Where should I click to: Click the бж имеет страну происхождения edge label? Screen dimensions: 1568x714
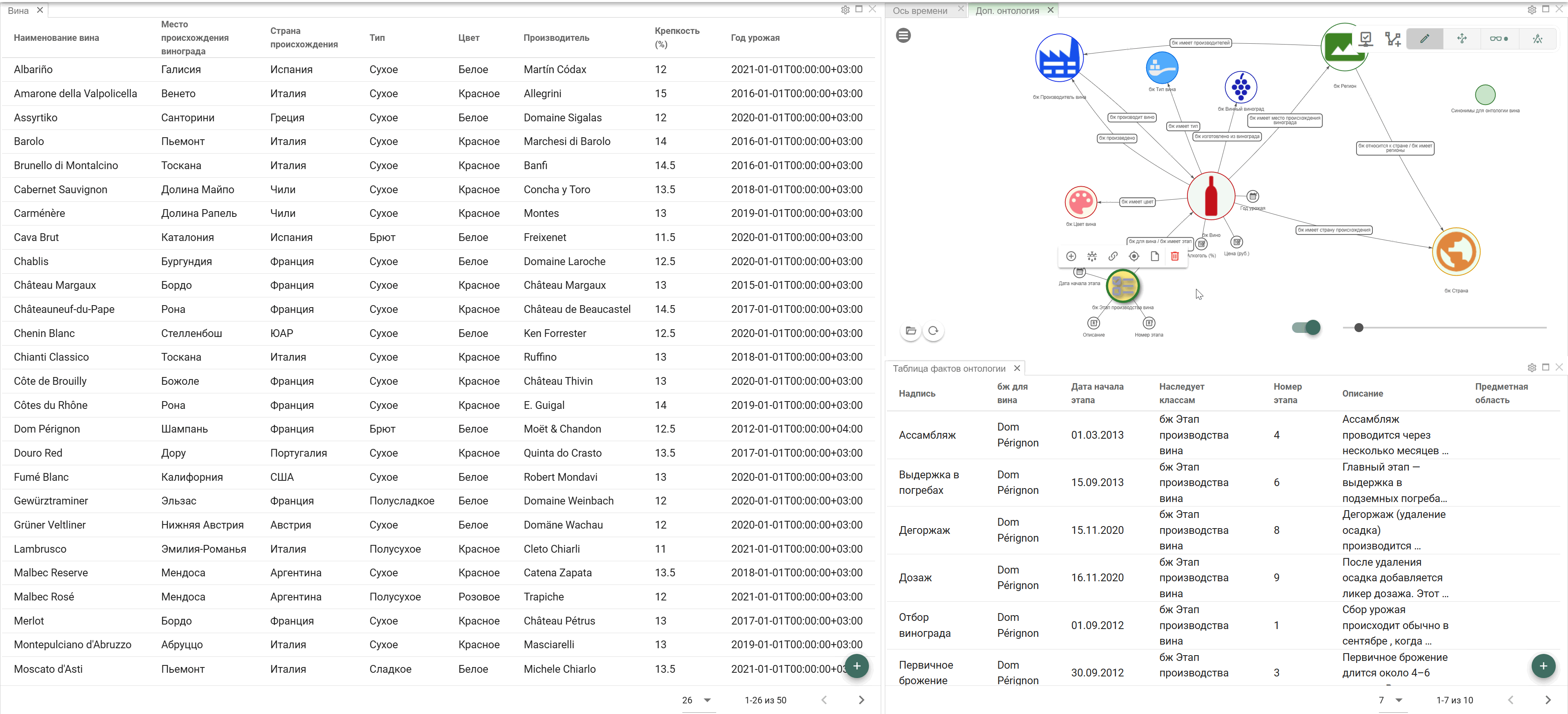point(1333,230)
